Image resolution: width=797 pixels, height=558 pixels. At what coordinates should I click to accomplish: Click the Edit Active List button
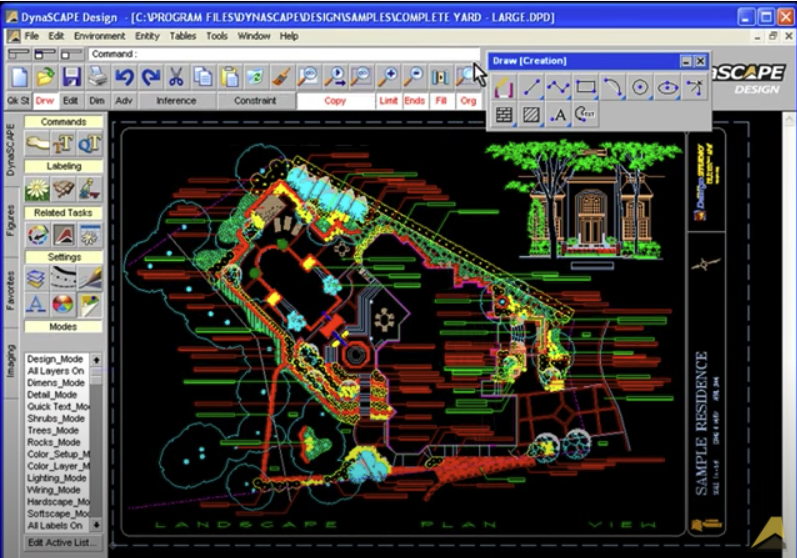point(62,542)
